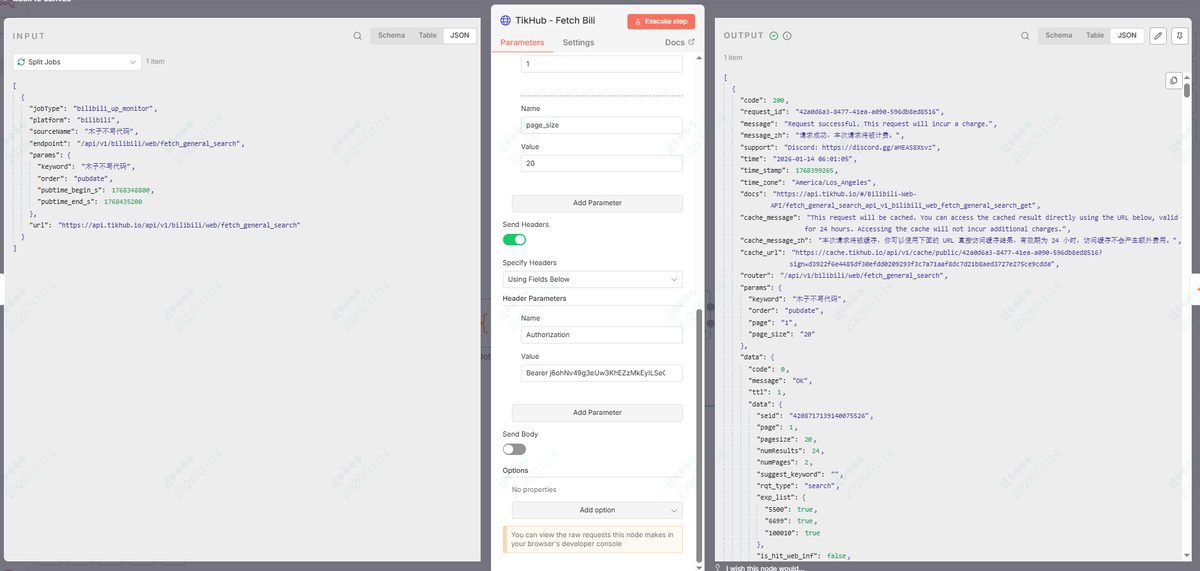Click the "jobType" key in input JSON
This screenshot has height=571, width=1200.
click(46, 107)
